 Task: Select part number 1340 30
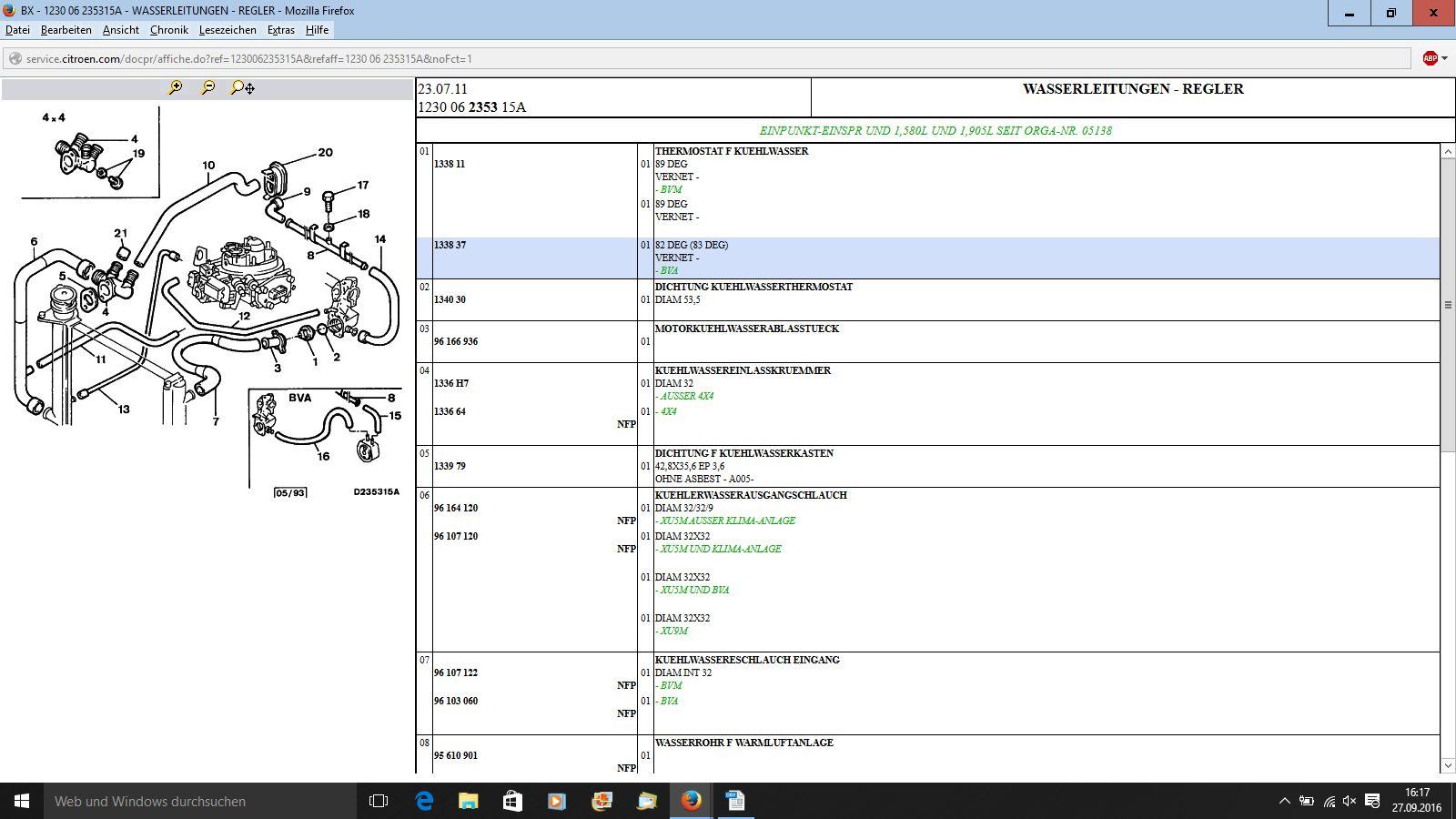pyautogui.click(x=450, y=299)
